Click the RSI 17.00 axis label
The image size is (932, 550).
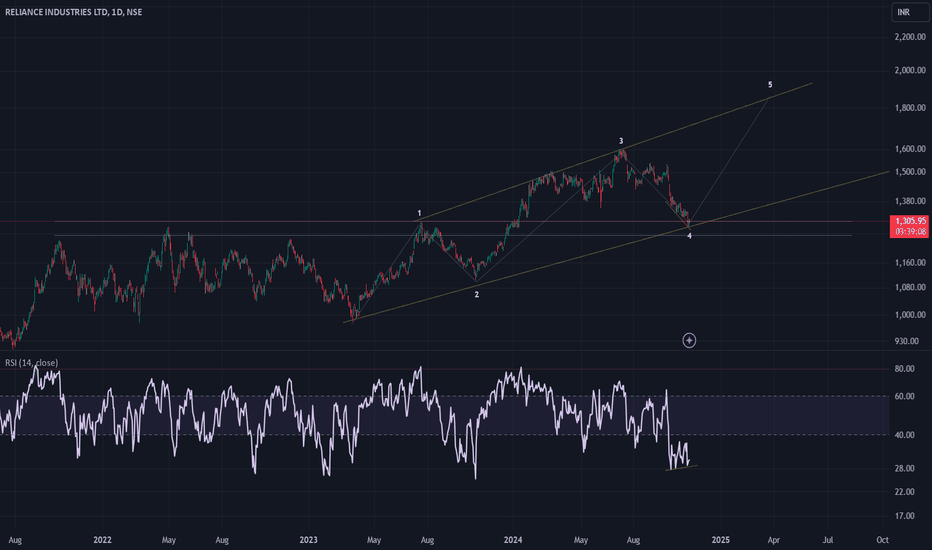[x=904, y=516]
